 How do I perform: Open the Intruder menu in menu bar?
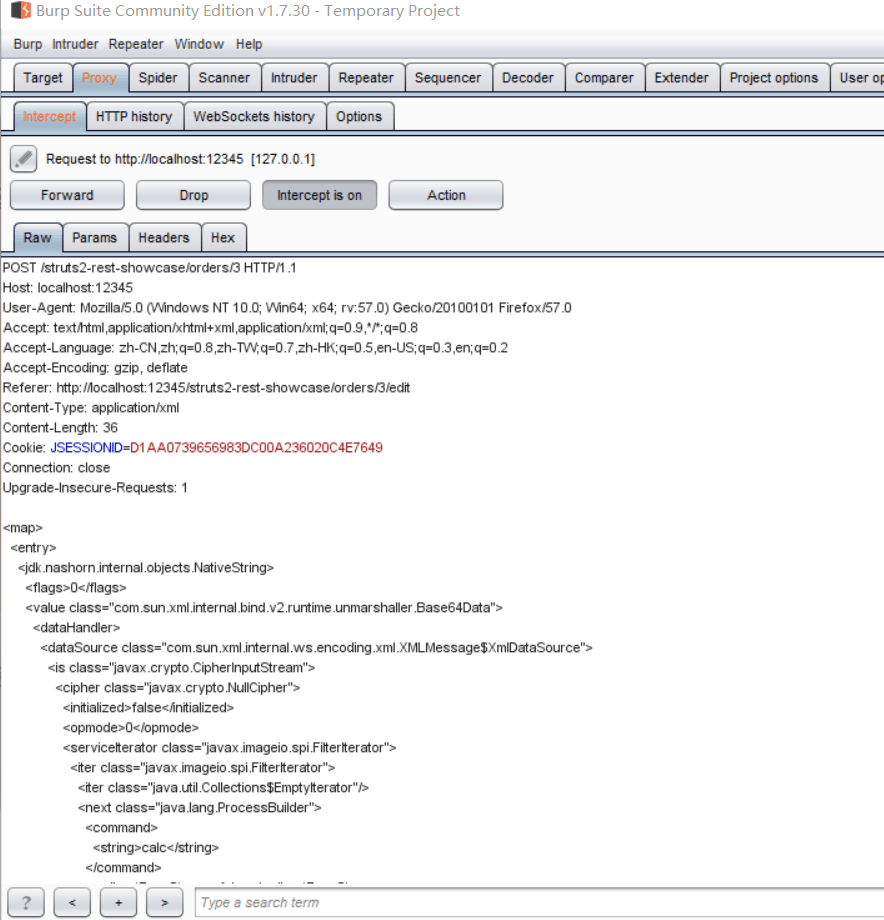[75, 44]
